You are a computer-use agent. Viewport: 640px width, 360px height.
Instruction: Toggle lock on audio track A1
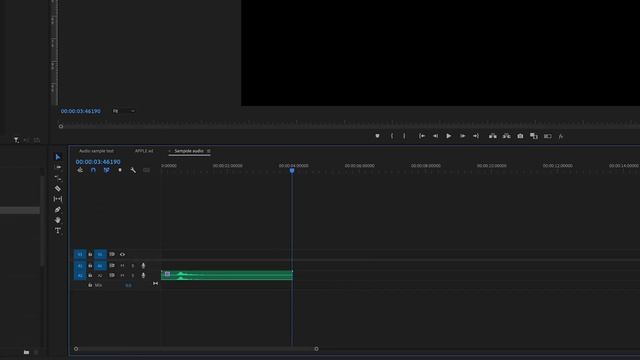point(90,266)
